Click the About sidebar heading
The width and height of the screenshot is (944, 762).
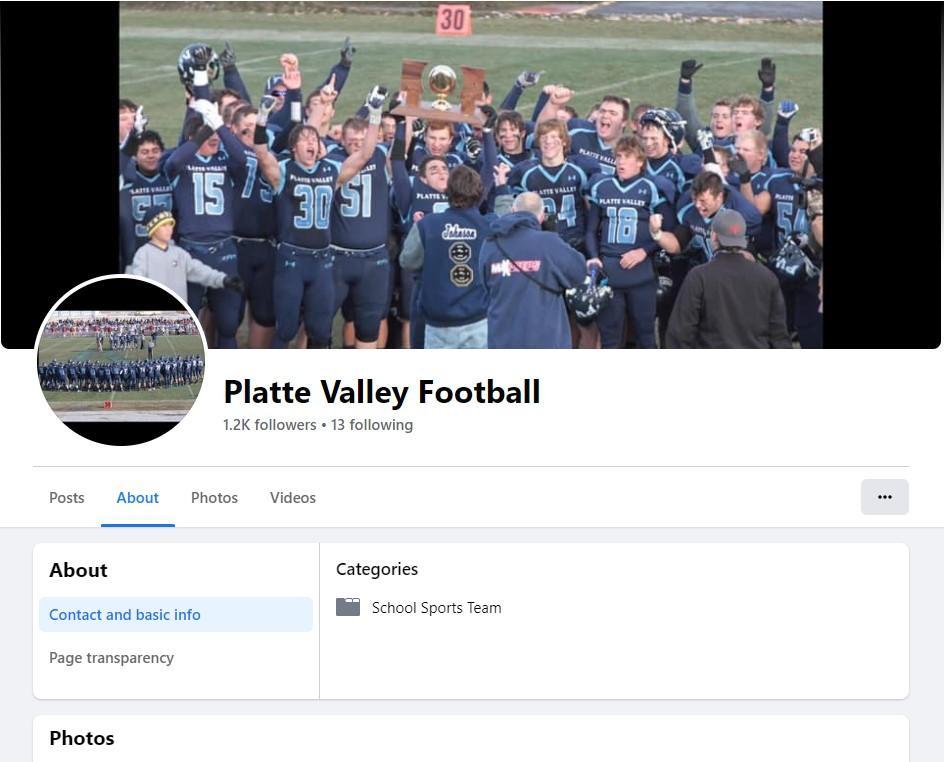coord(78,570)
